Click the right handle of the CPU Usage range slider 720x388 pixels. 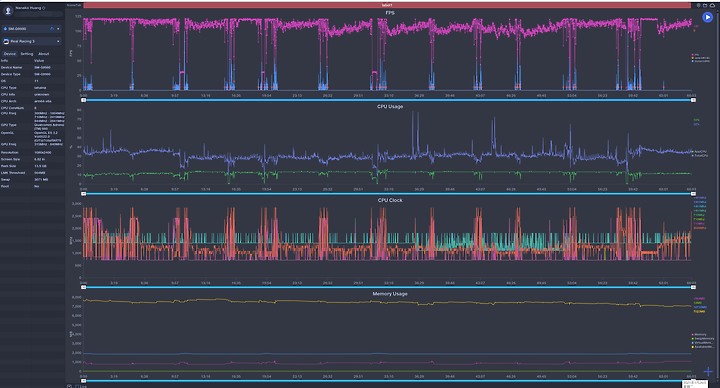coord(693,194)
